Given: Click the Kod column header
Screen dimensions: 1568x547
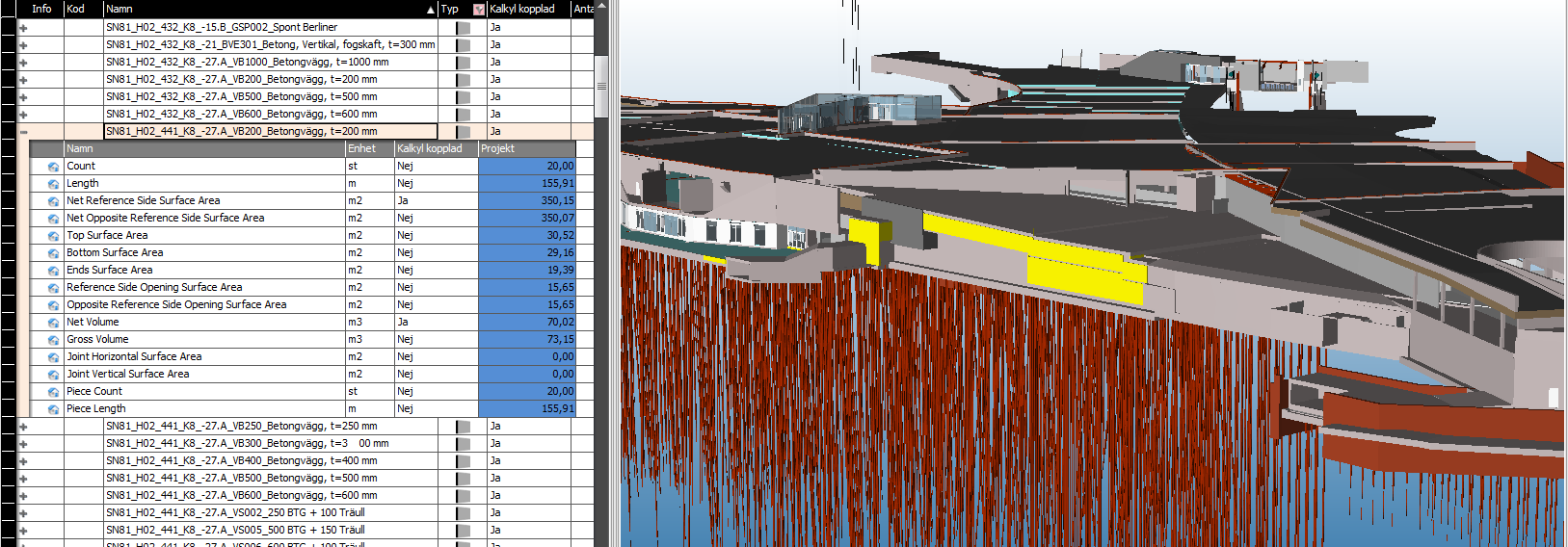Looking at the screenshot, I should pyautogui.click(x=83, y=9).
